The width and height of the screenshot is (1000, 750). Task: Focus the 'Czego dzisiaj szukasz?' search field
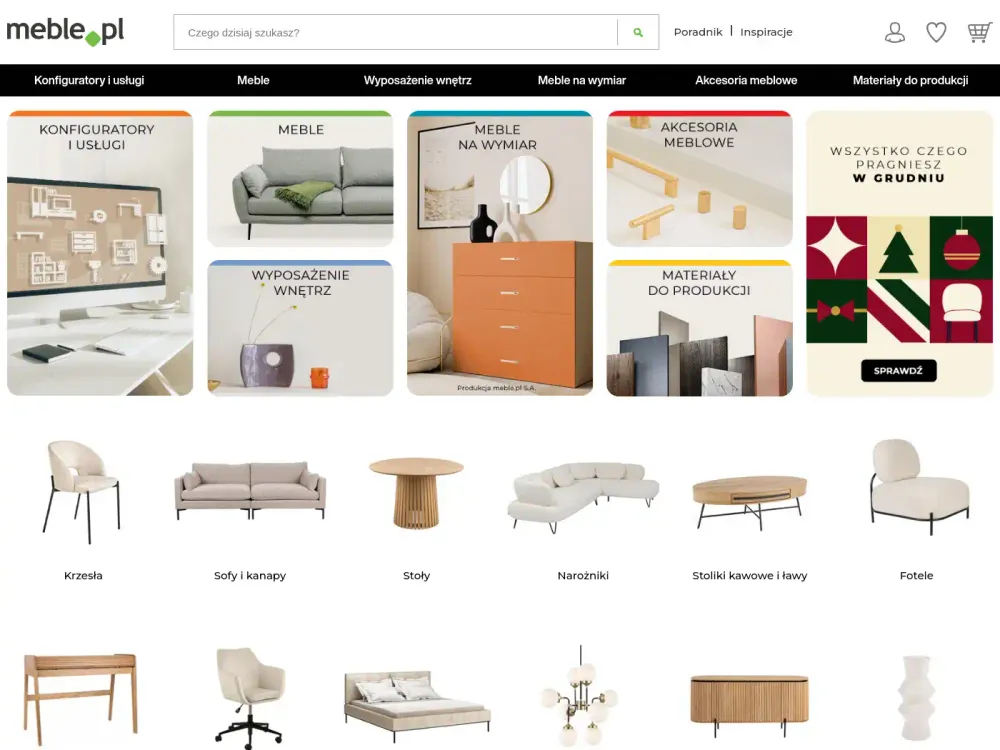[395, 33]
